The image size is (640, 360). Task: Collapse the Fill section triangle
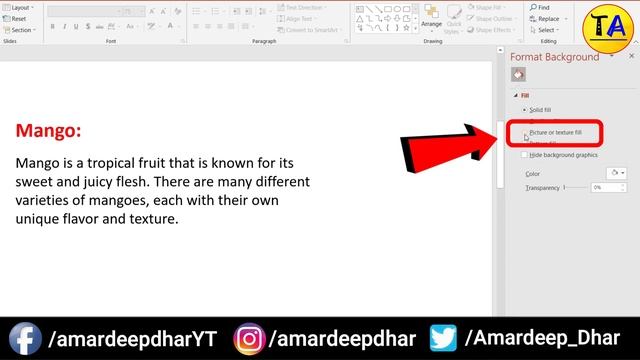coord(516,95)
